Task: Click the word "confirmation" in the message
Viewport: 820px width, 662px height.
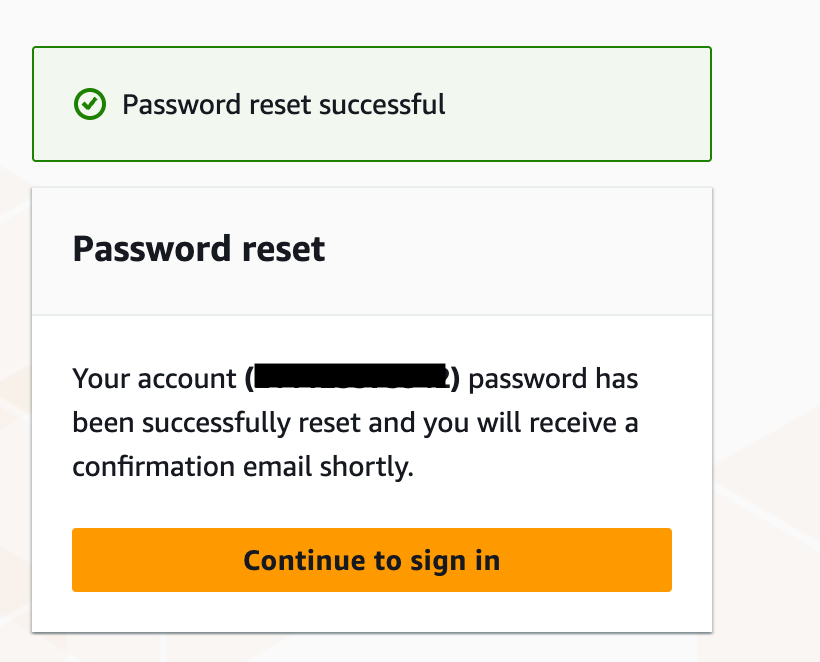Action: [153, 466]
